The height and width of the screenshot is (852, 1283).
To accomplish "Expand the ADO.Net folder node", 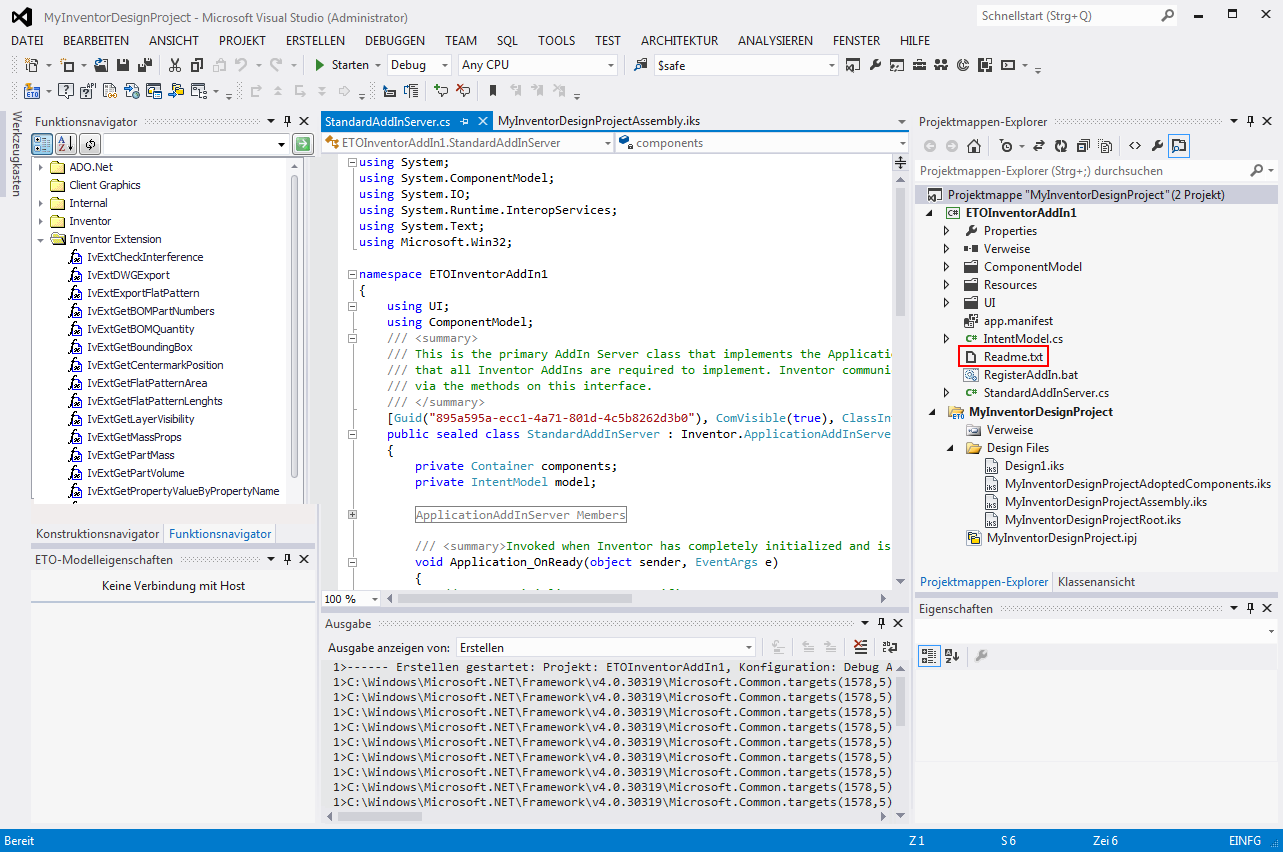I will (x=41, y=167).
